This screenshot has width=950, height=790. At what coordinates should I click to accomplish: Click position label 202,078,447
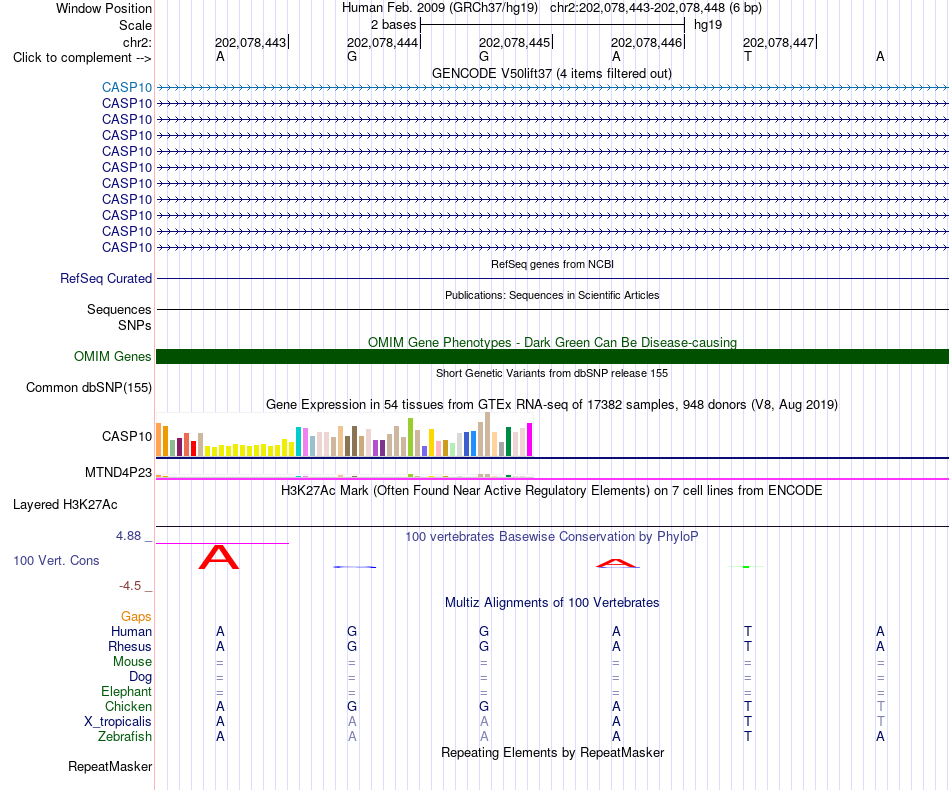click(779, 42)
